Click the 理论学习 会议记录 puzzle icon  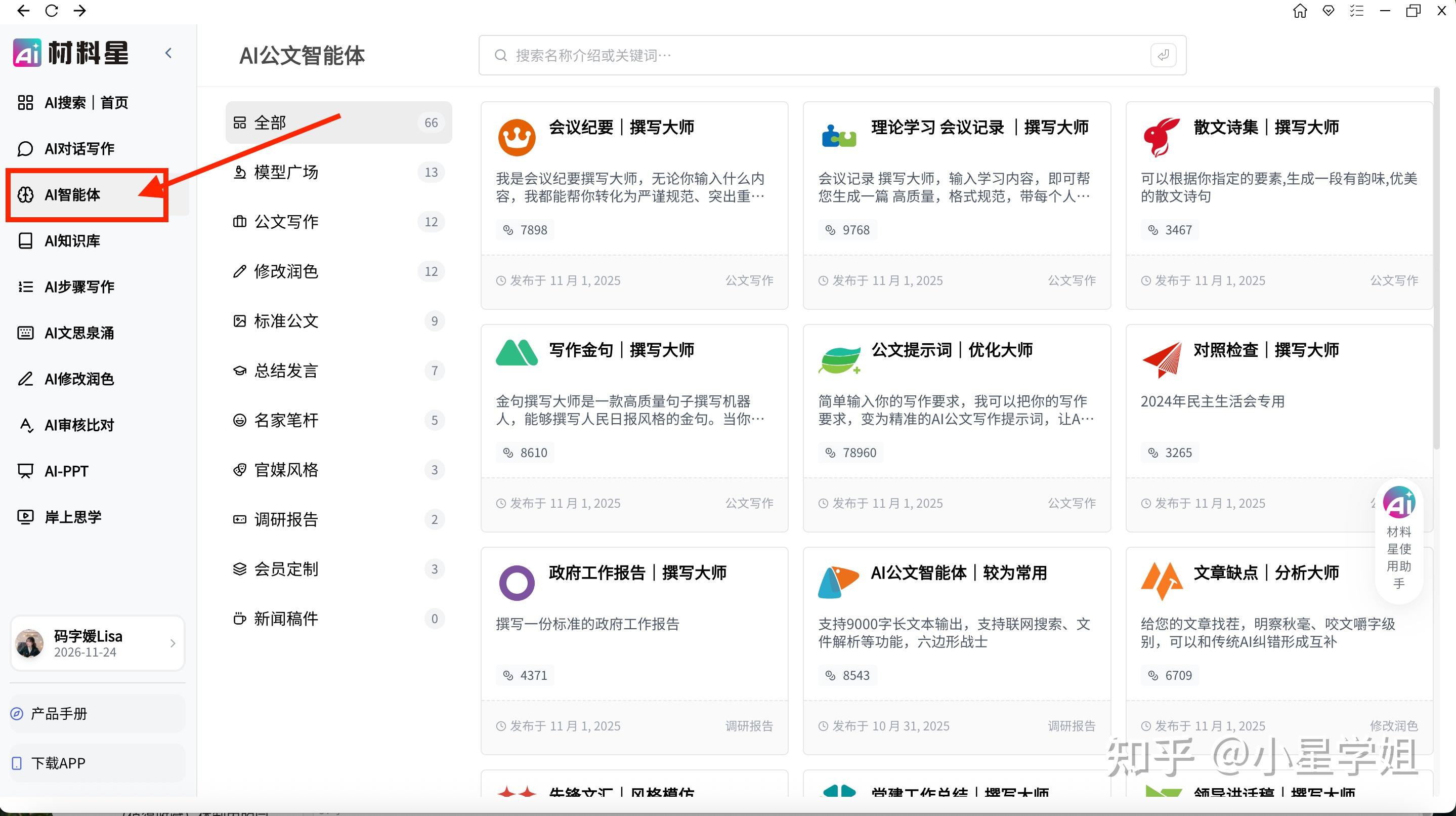click(839, 136)
